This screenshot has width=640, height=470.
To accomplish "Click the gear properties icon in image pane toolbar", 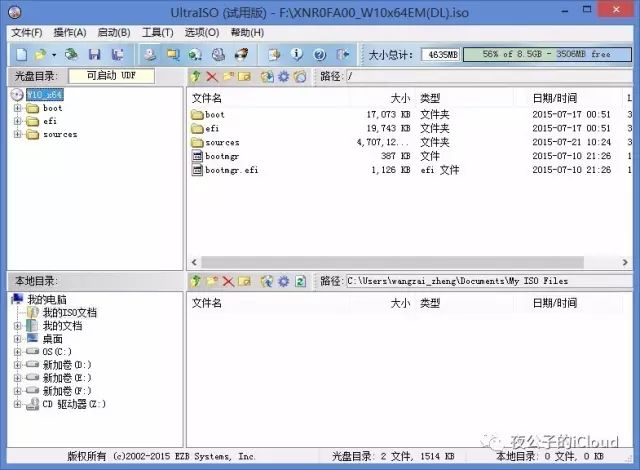I will tap(283, 76).
